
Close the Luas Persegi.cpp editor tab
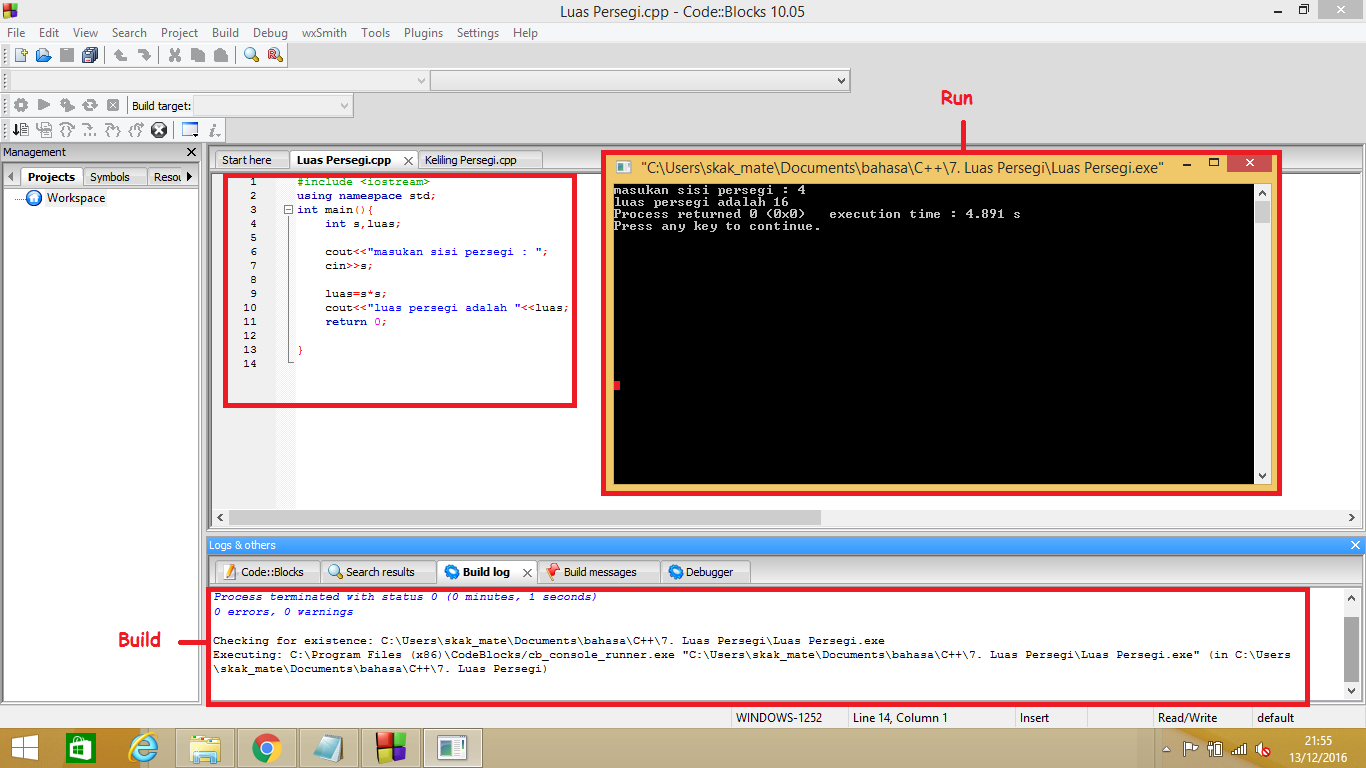pos(408,160)
